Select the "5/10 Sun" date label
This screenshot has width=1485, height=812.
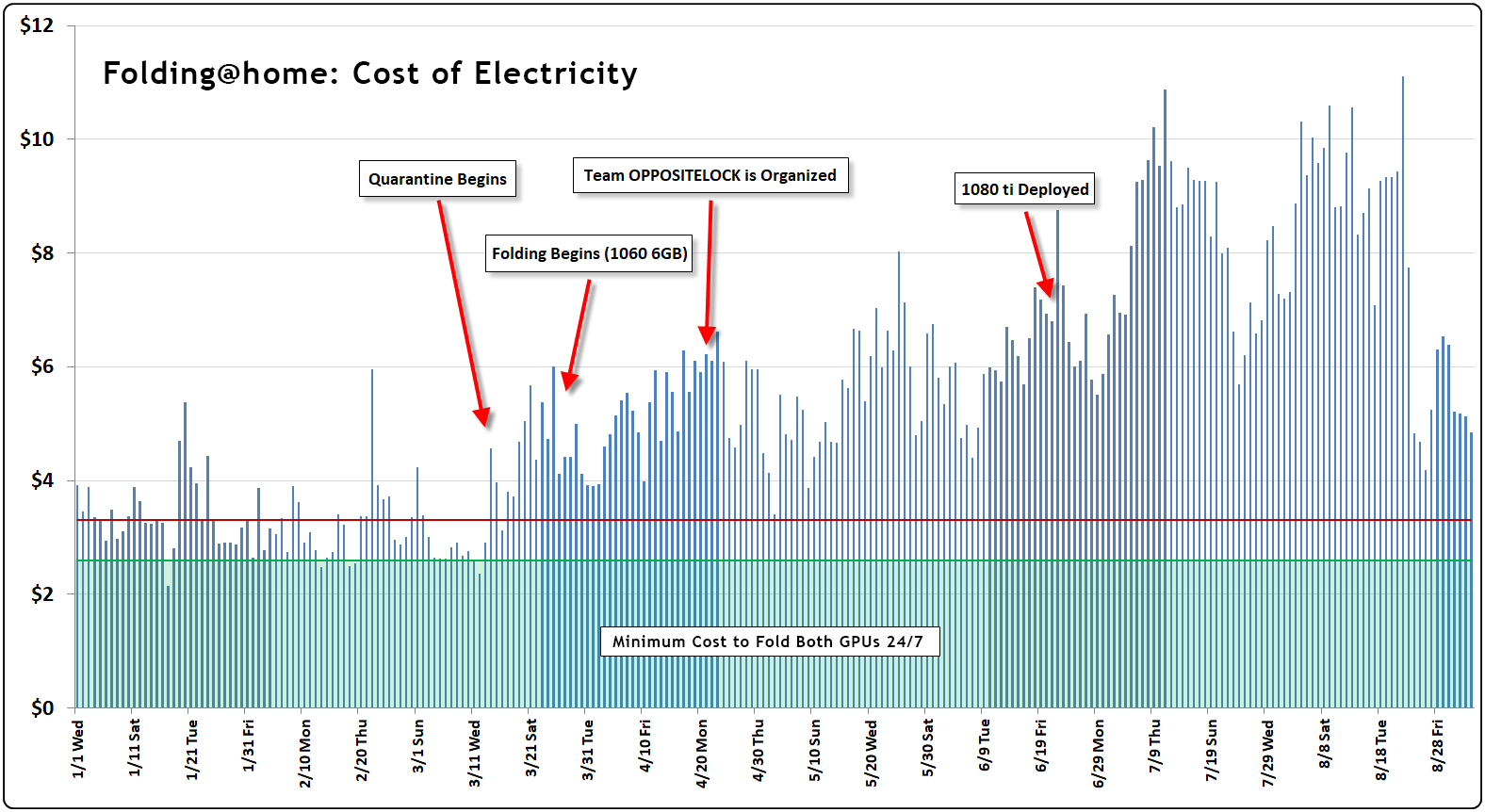pos(815,751)
